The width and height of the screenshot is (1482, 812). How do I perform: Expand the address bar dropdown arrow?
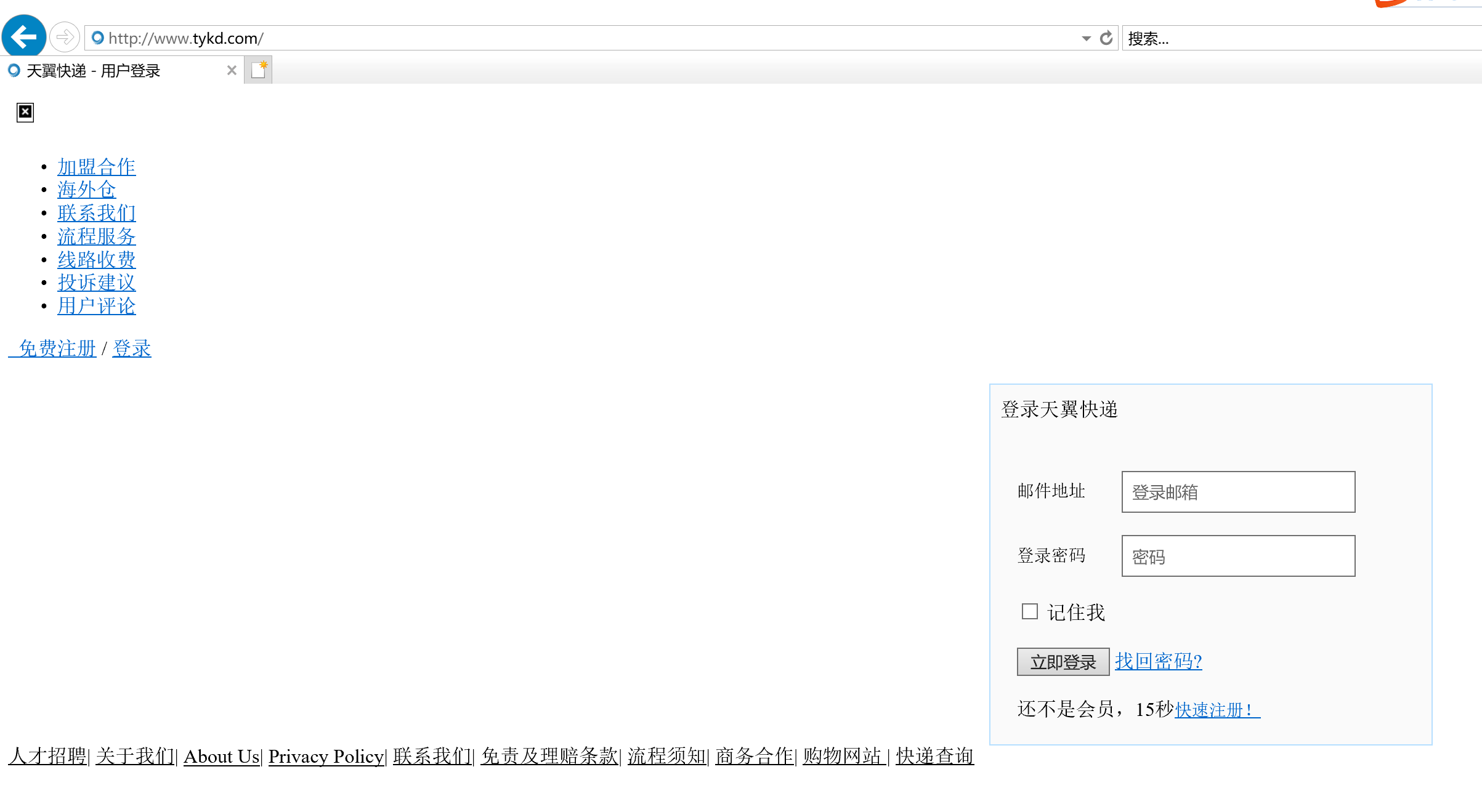1086,38
